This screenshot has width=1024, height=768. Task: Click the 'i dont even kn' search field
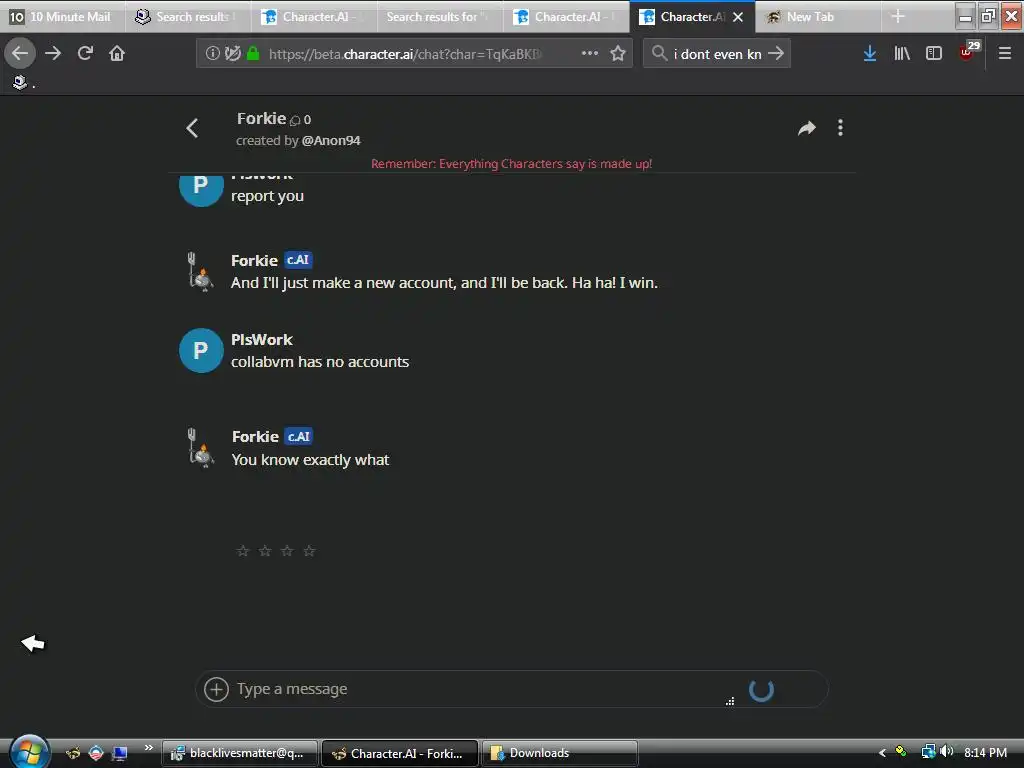(718, 54)
